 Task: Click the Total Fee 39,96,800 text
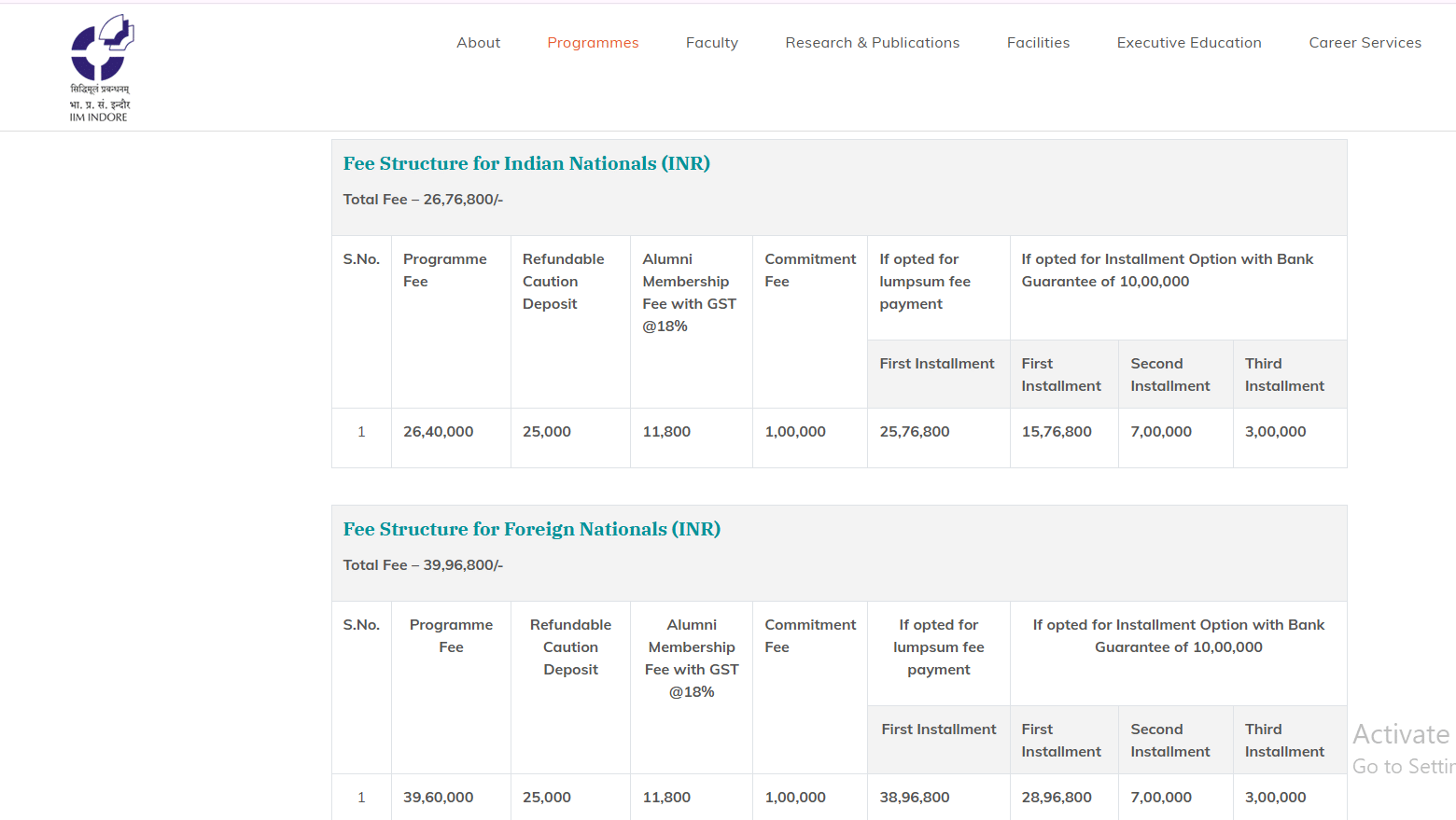[422, 564]
